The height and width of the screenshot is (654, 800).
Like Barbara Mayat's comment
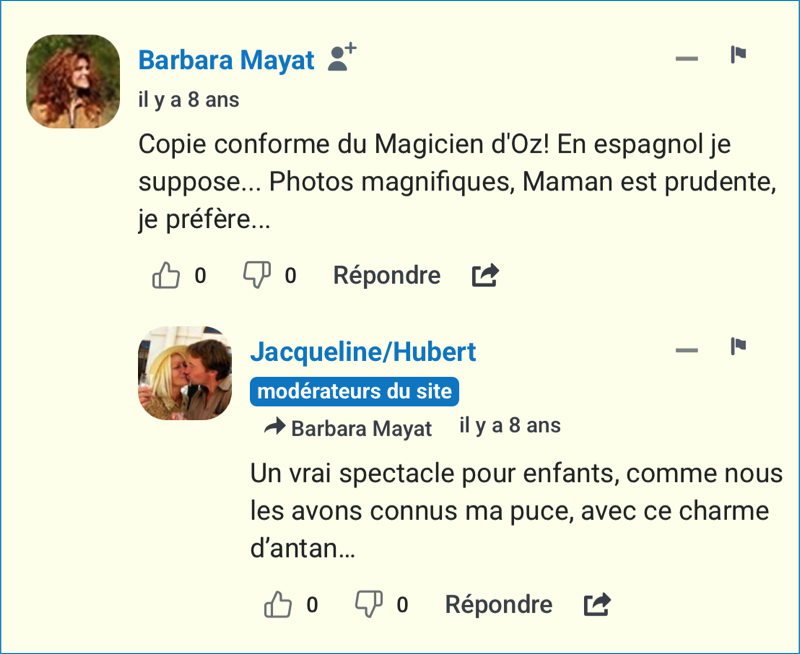(x=166, y=276)
